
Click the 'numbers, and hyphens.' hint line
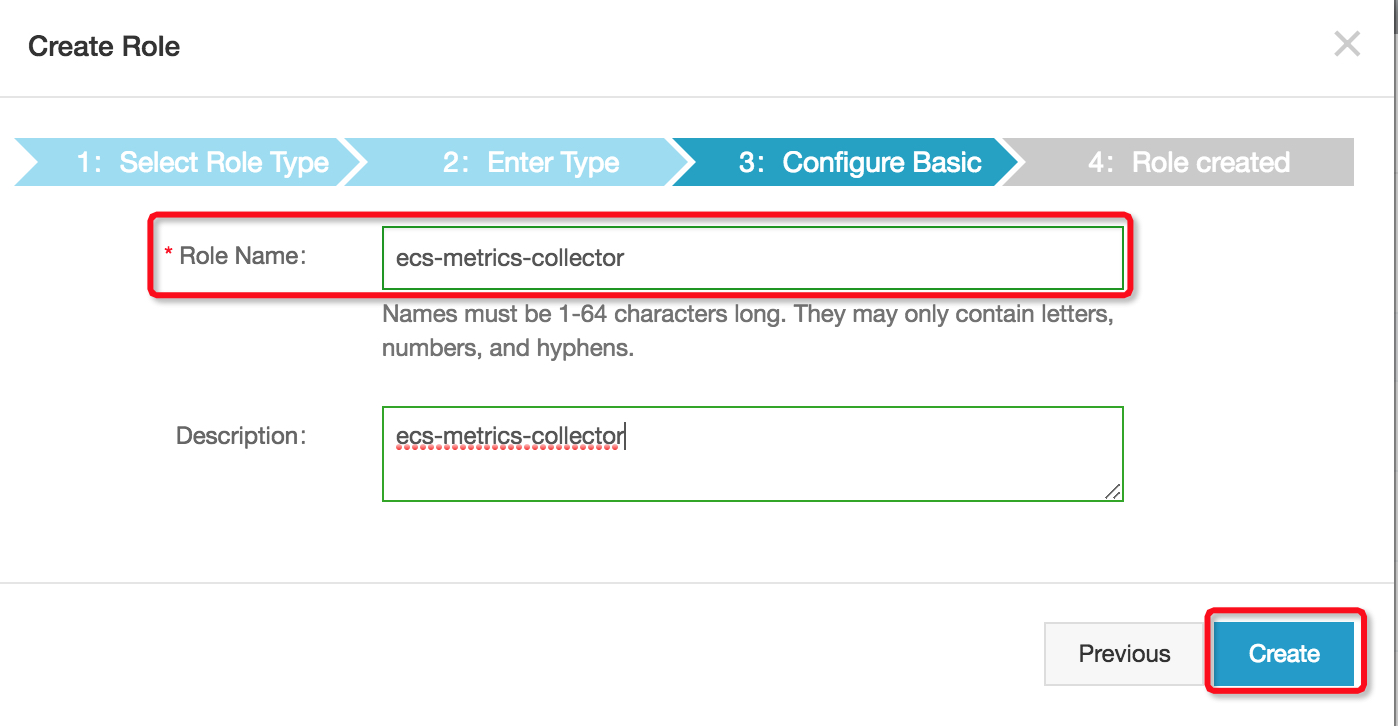(x=508, y=350)
